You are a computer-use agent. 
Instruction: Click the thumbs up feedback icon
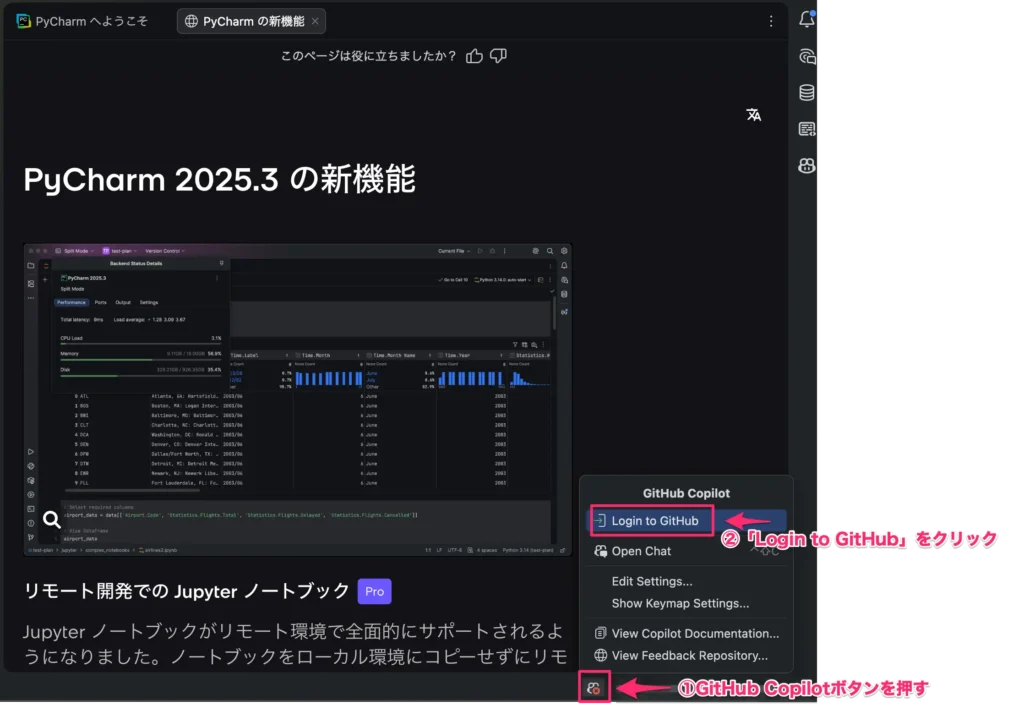[x=475, y=56]
